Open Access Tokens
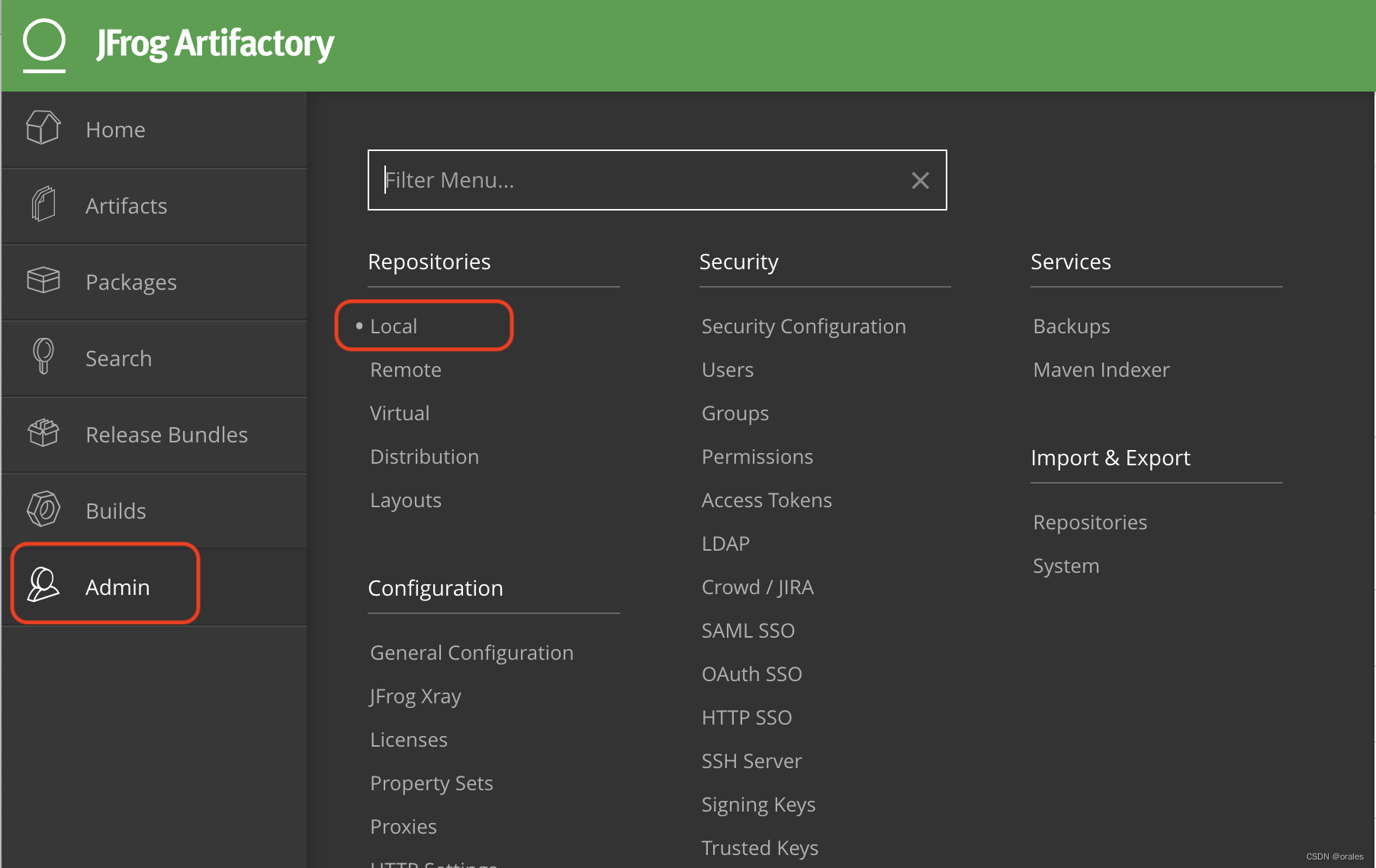1376x868 pixels. point(767,500)
